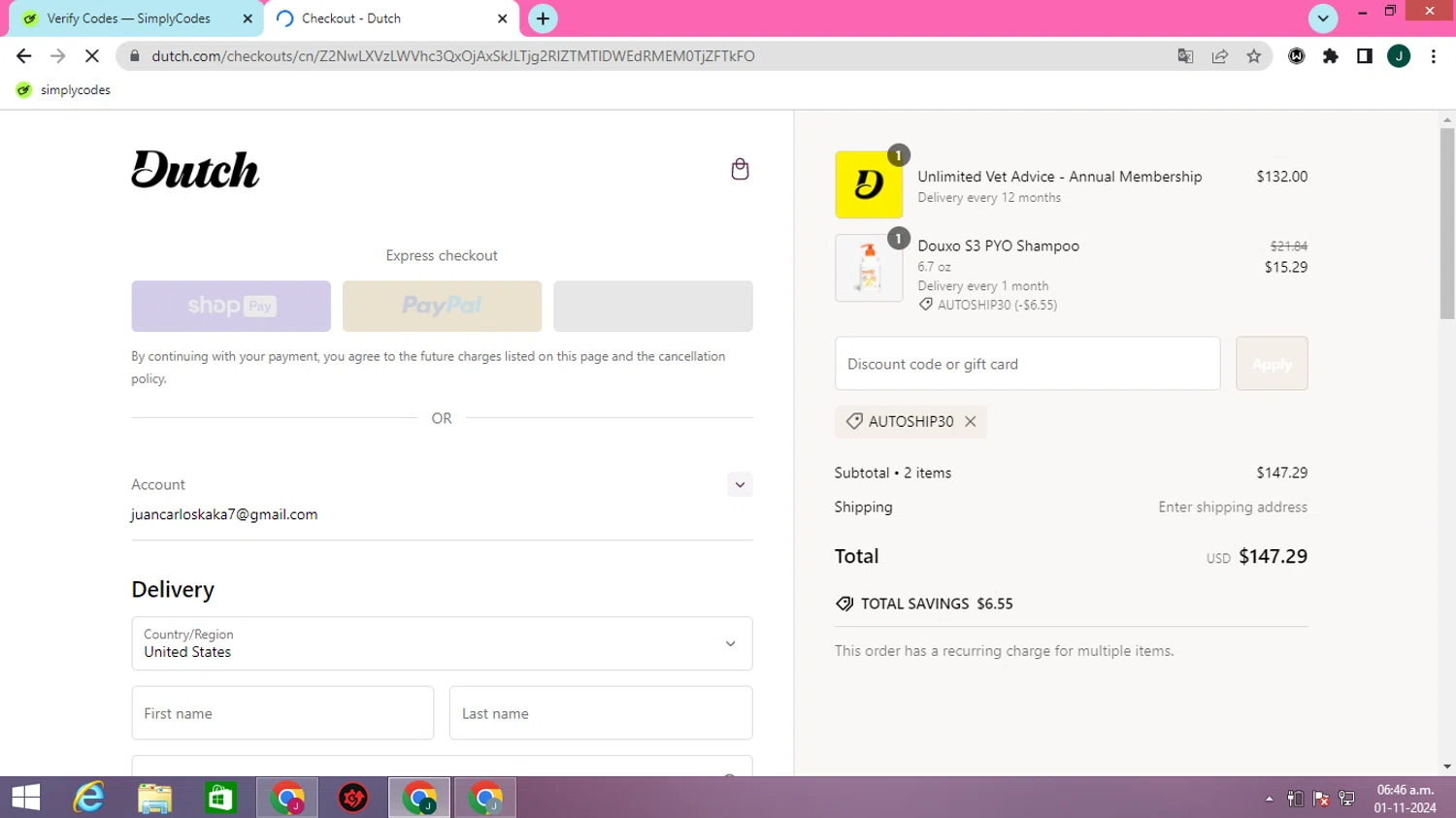This screenshot has height=818, width=1456.
Task: Go back to previous page
Action: 24,56
